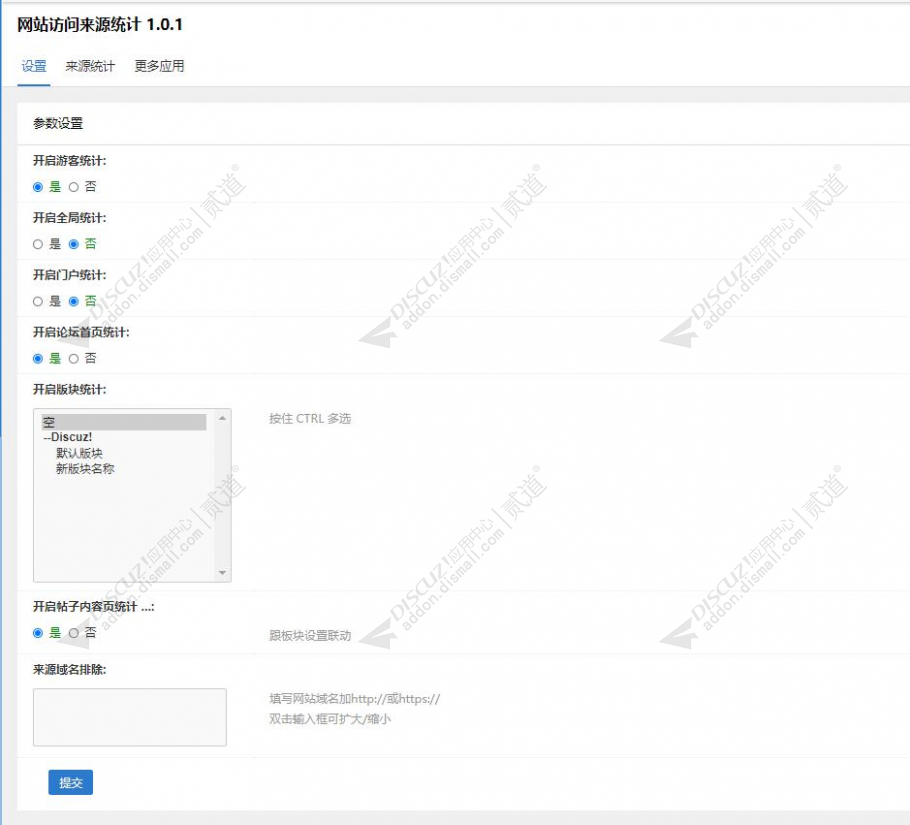Screen dimensions: 910x825
Task: Switch to the 设置 tab
Action: coord(34,66)
